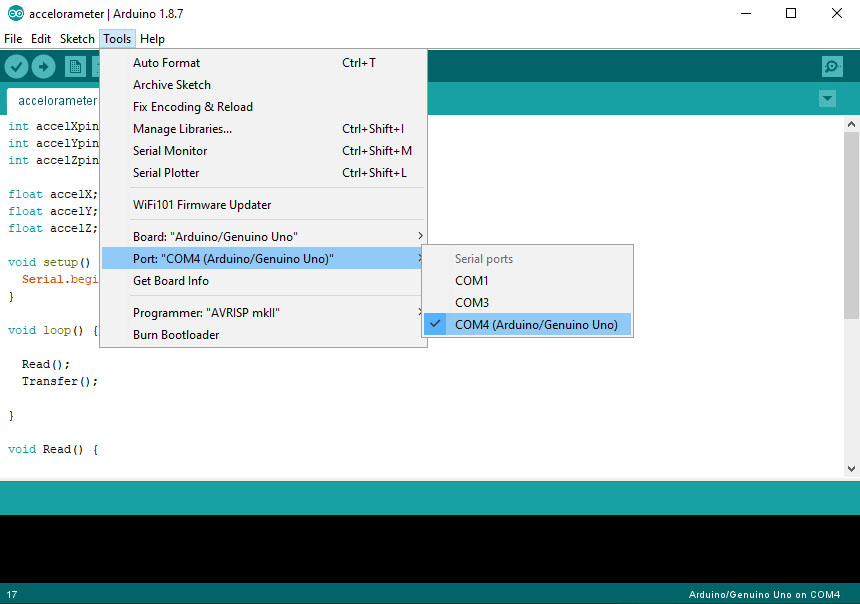This screenshot has height=604, width=860.
Task: Run Auto Format from Tools menu
Action: [166, 63]
